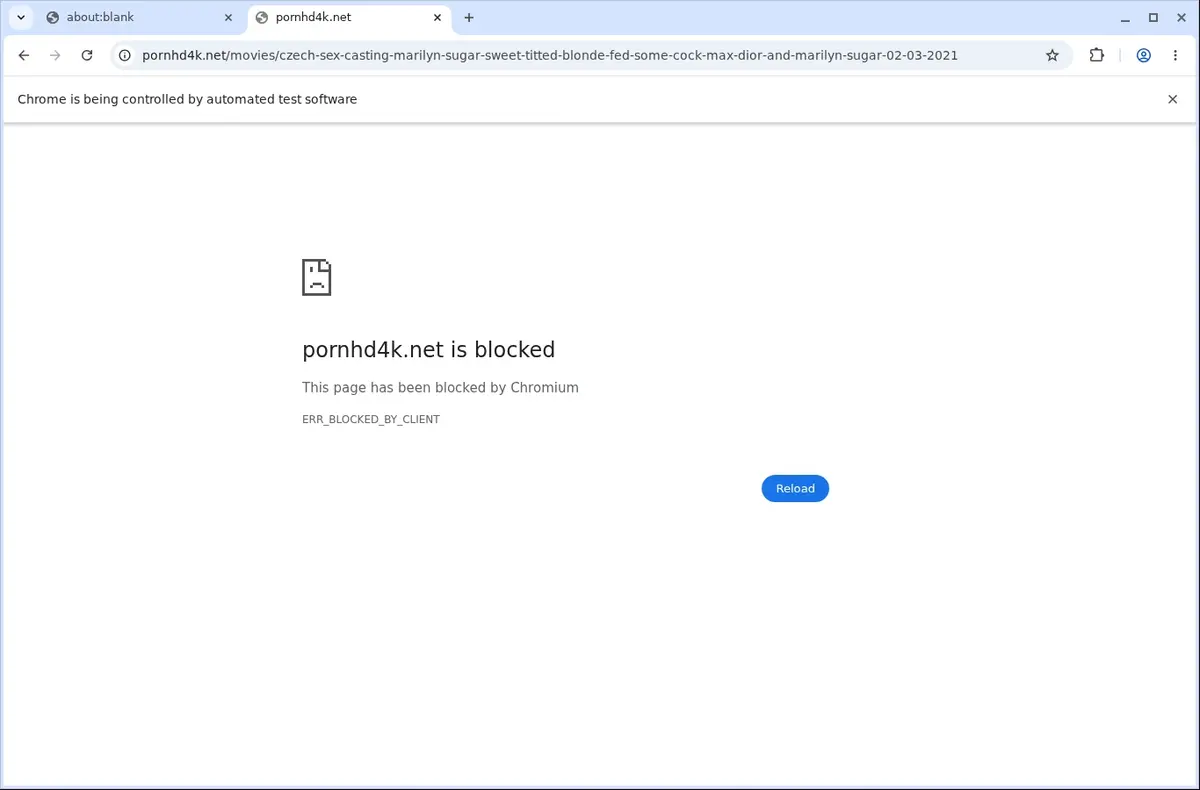Open a new tab with plus button
Viewport: 1200px width, 790px height.
point(469,17)
